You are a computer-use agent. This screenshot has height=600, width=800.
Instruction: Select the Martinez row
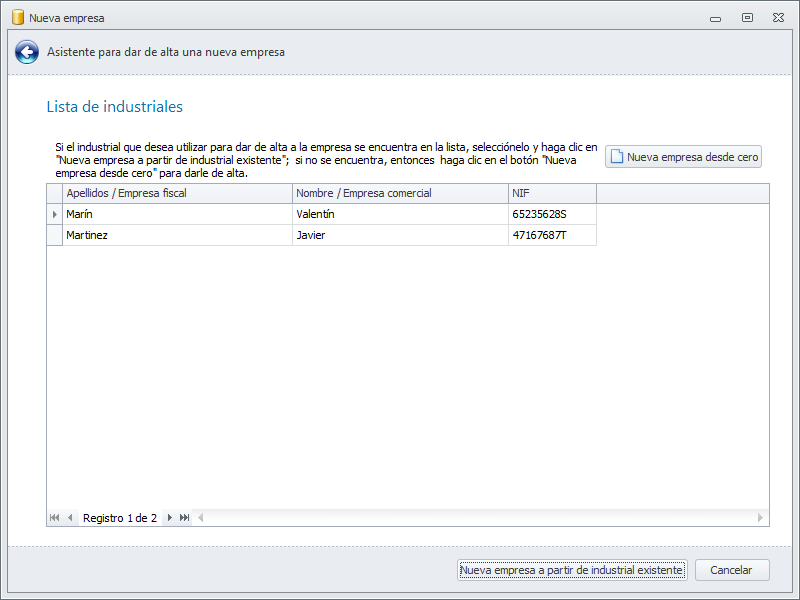coord(177,235)
